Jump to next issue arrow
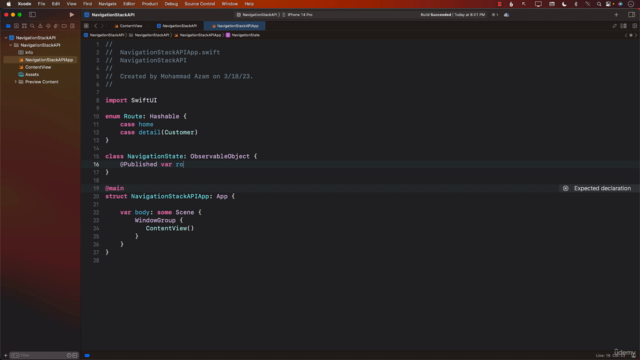The height and width of the screenshot is (360, 640). tap(636, 35)
